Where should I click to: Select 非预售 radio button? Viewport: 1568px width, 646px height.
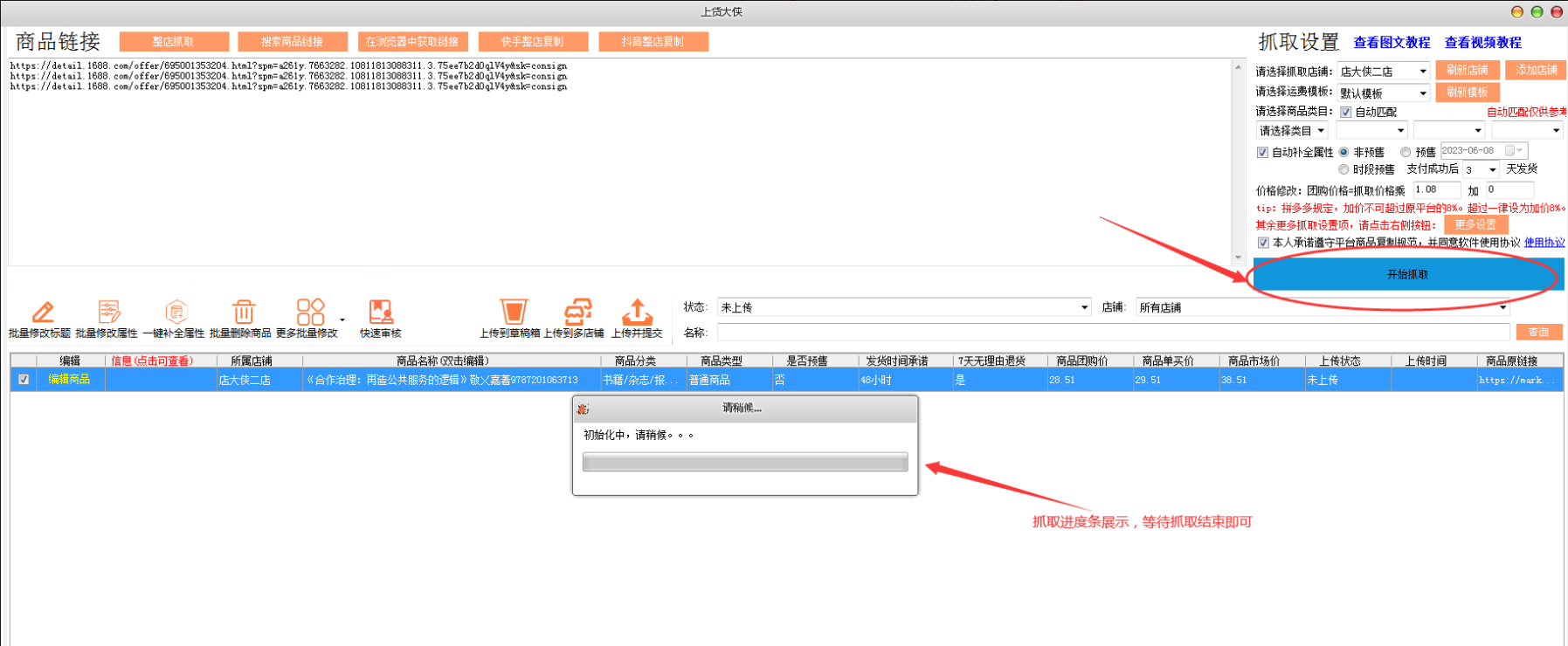click(x=1344, y=152)
